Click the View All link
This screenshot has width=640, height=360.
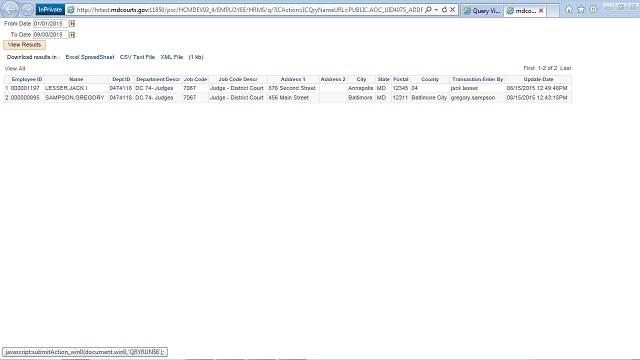tap(15, 69)
